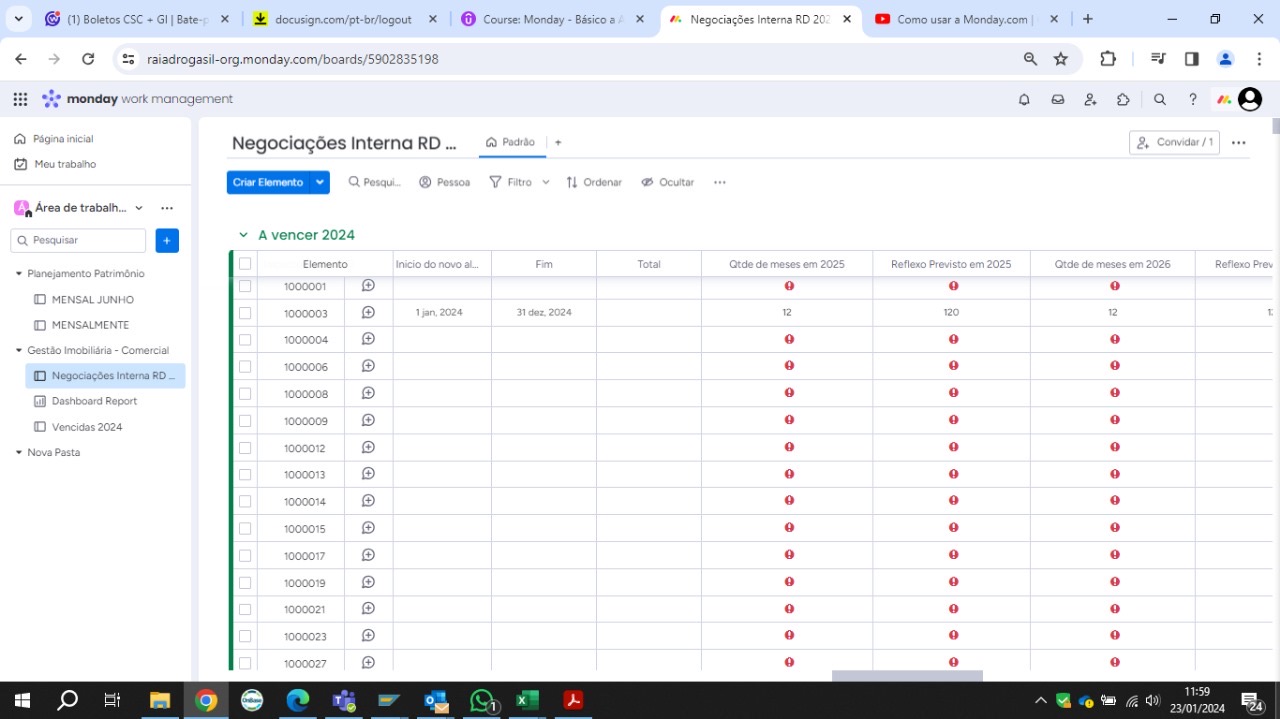Image resolution: width=1280 pixels, height=719 pixels.
Task: Click the monday search magnifier icon
Action: point(1160,99)
